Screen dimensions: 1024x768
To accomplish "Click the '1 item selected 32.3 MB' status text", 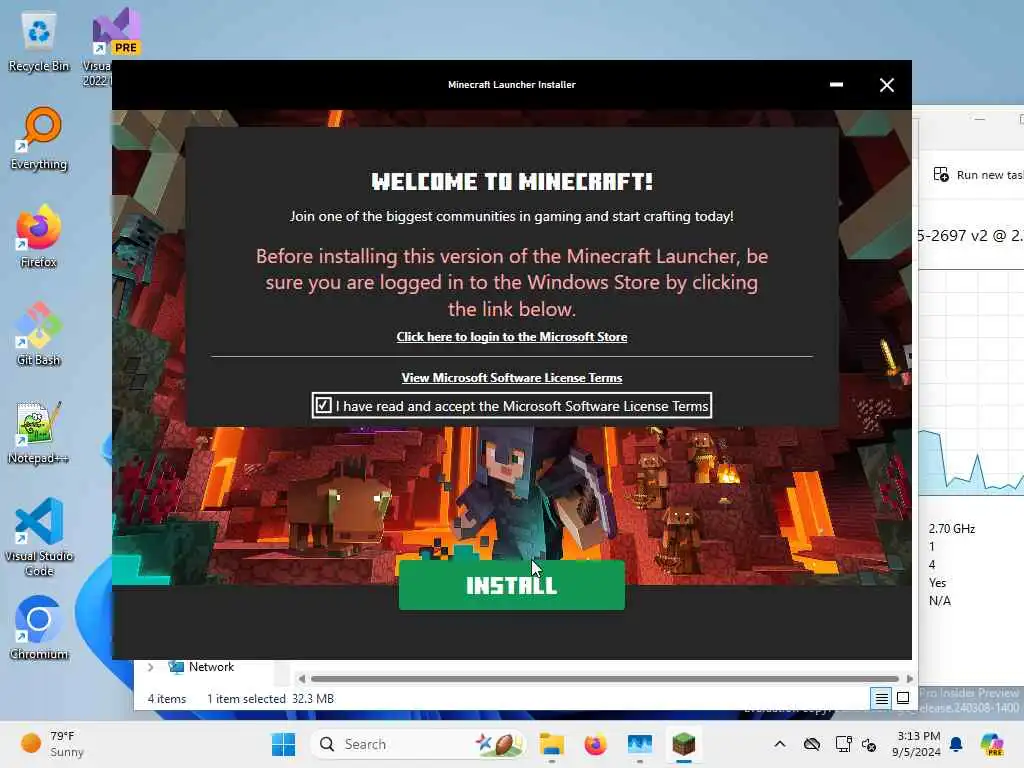I will tap(270, 699).
